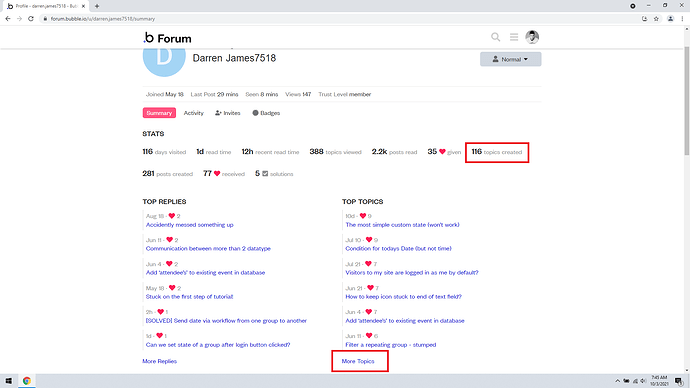Click Chrome icon in taskbar

tap(27, 381)
